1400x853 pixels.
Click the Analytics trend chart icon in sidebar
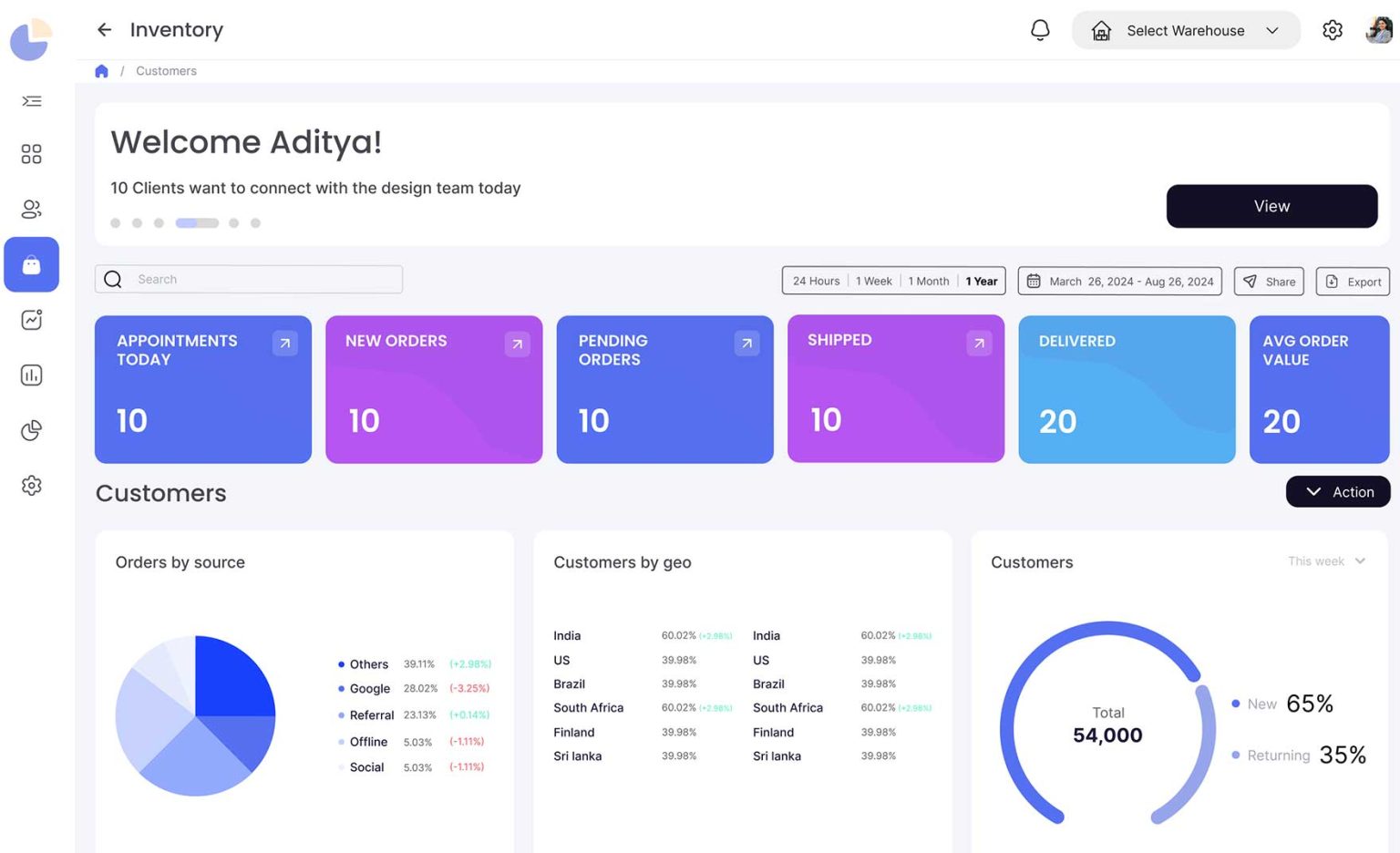coord(31,319)
